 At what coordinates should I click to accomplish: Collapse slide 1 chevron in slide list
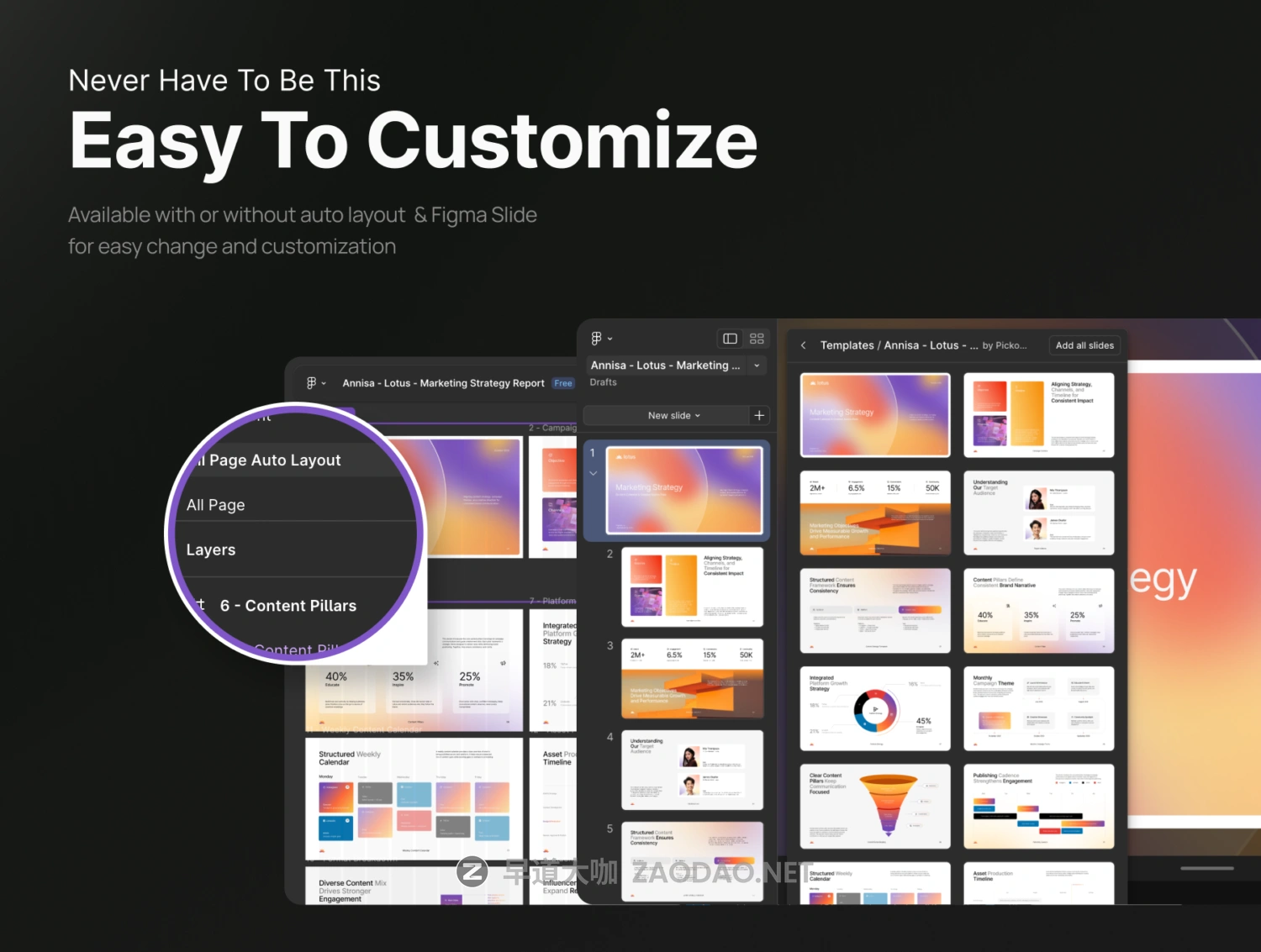pyautogui.click(x=593, y=473)
